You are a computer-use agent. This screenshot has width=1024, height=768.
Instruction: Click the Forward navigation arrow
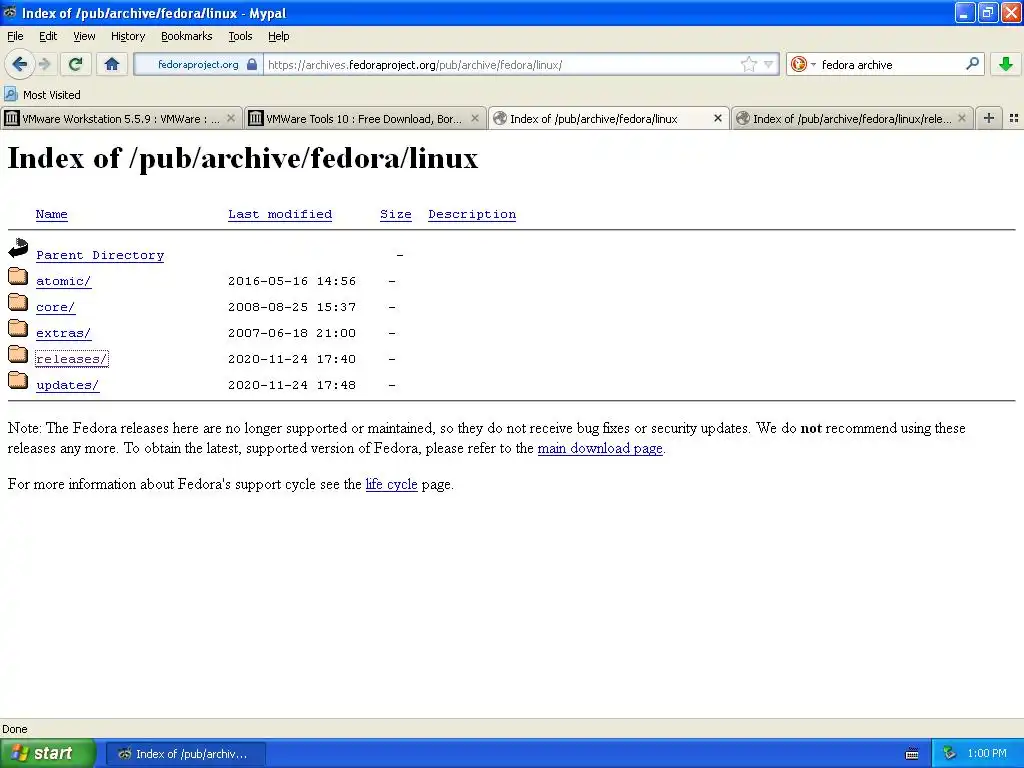tap(44, 64)
